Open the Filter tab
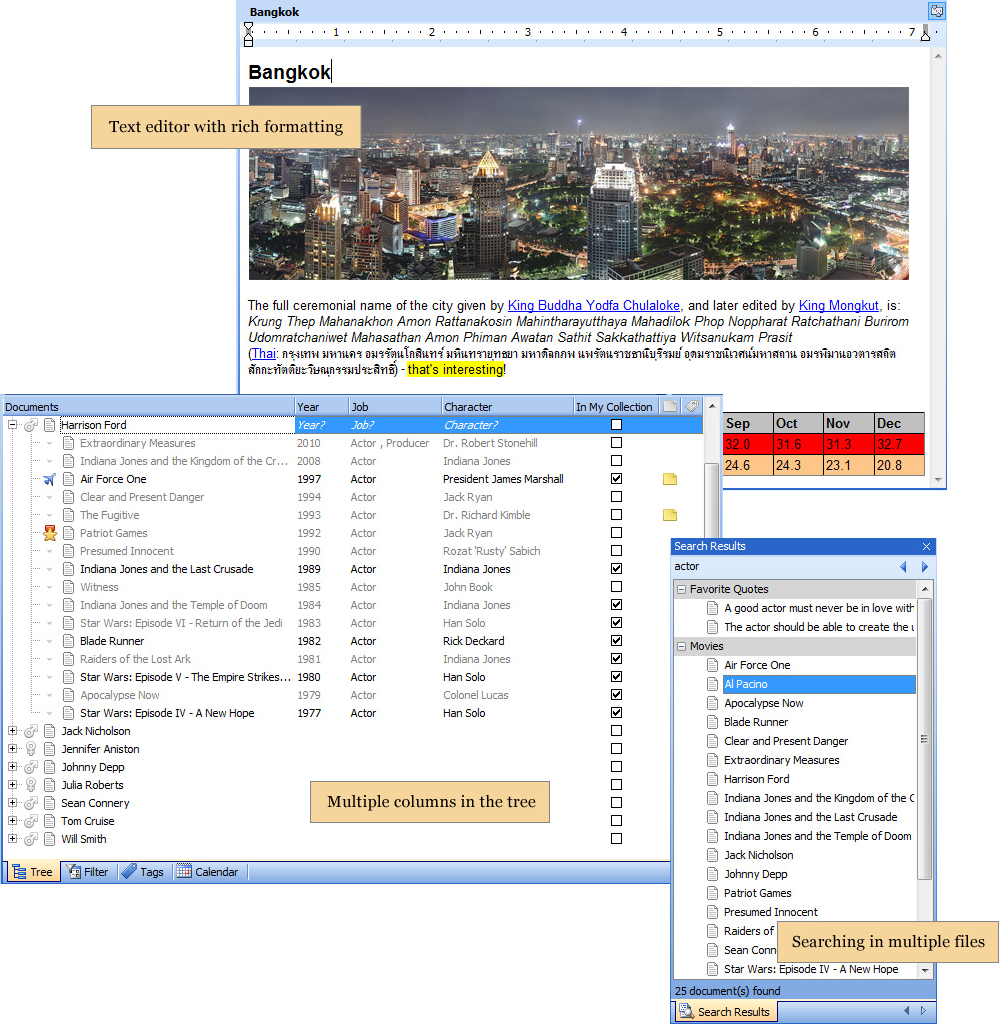 pos(87,872)
